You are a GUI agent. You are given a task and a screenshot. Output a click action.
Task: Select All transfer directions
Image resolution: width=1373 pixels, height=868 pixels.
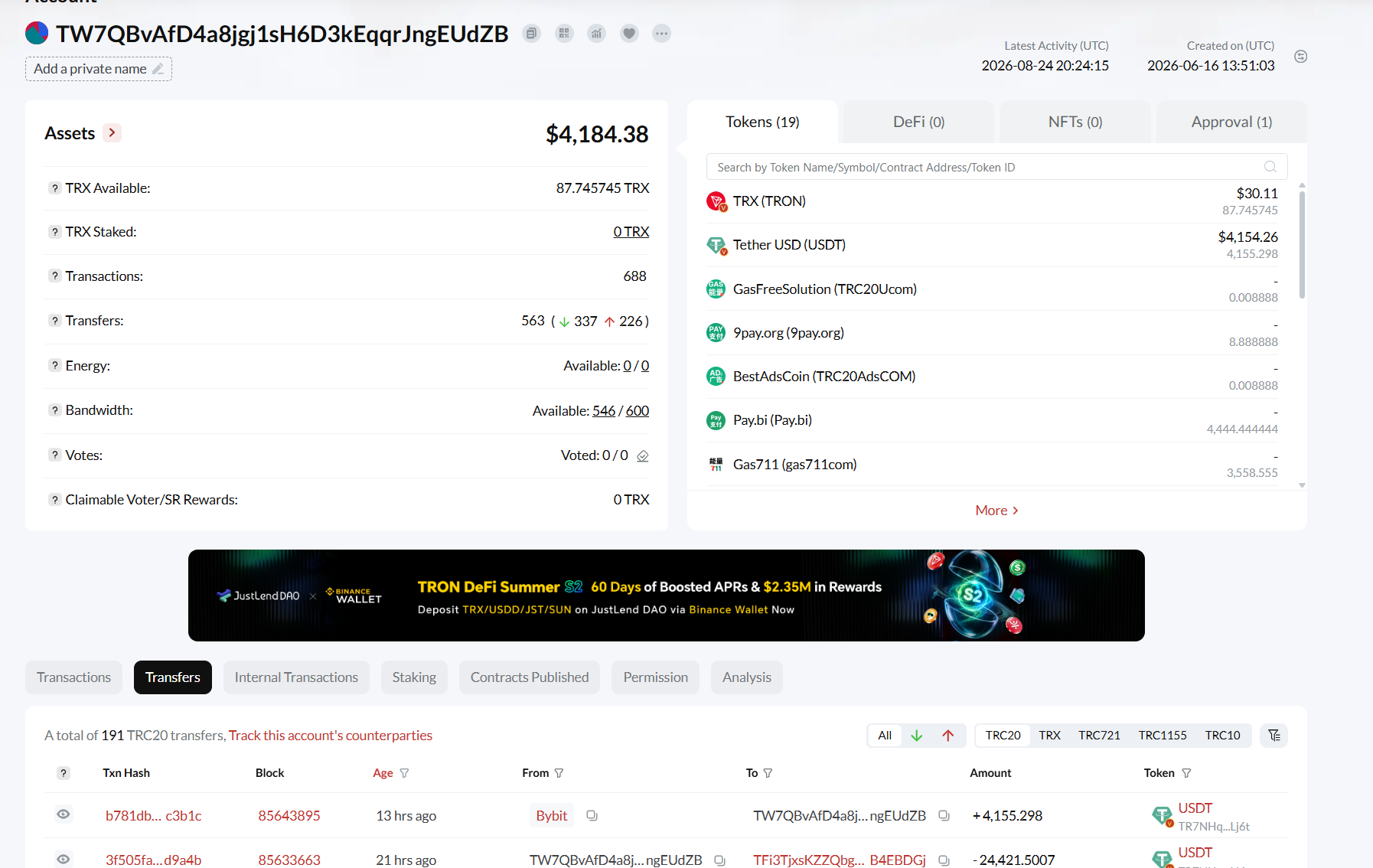(x=885, y=736)
